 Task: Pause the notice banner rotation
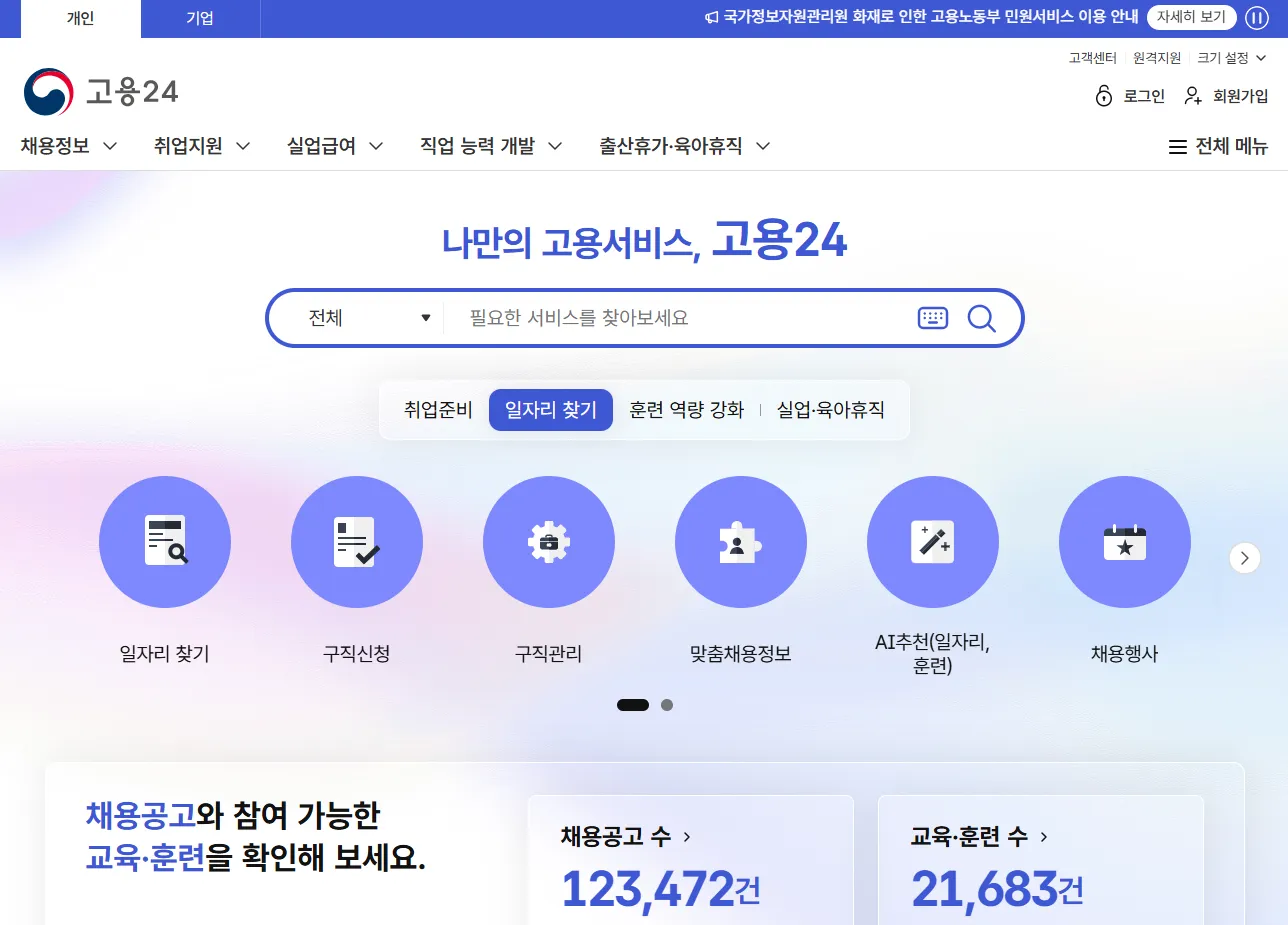tap(1257, 18)
